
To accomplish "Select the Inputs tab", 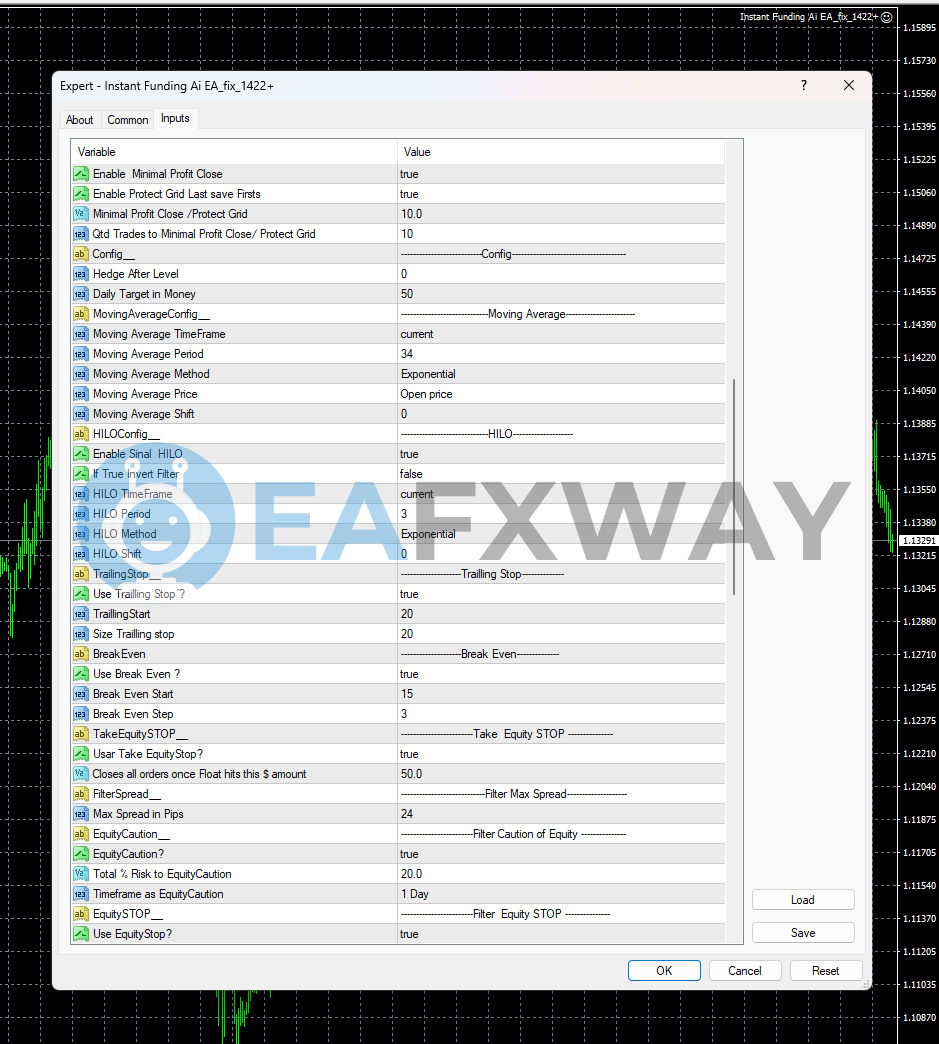I will pyautogui.click(x=175, y=118).
